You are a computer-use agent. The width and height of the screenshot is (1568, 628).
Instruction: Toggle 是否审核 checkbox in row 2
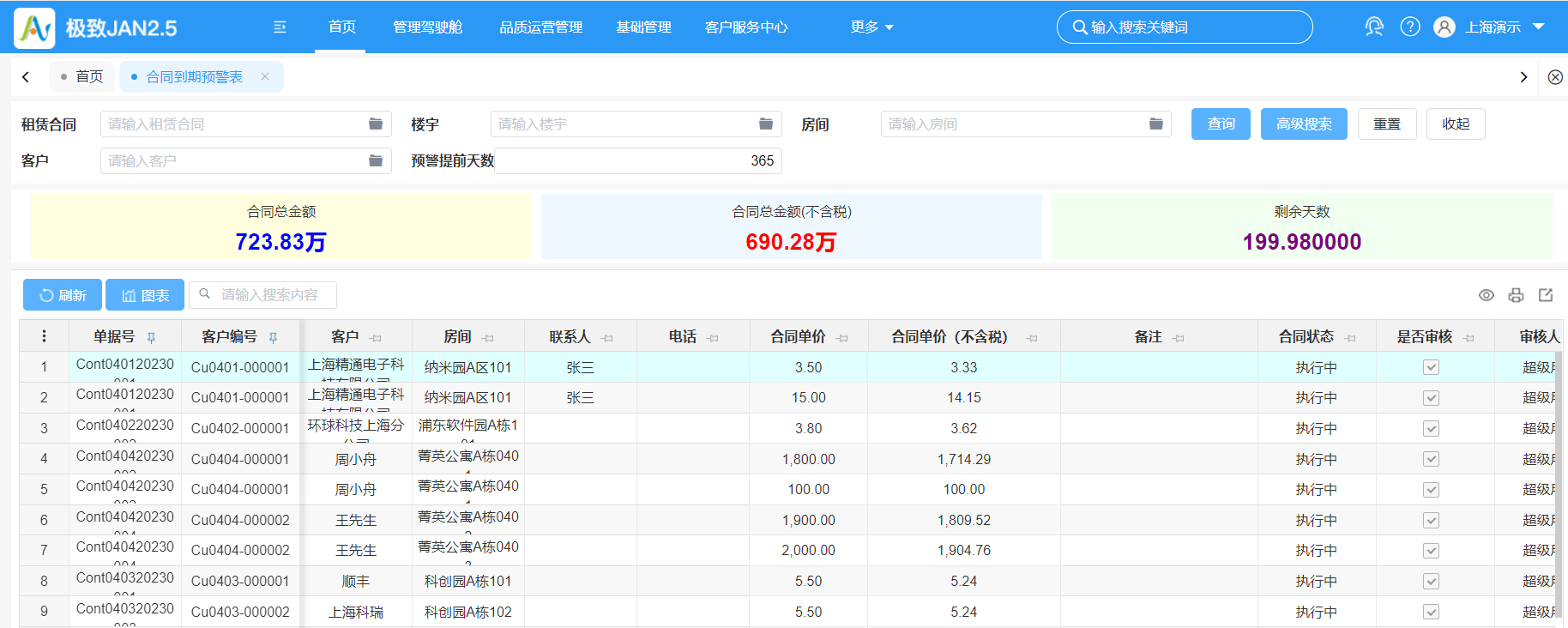coord(1431,398)
